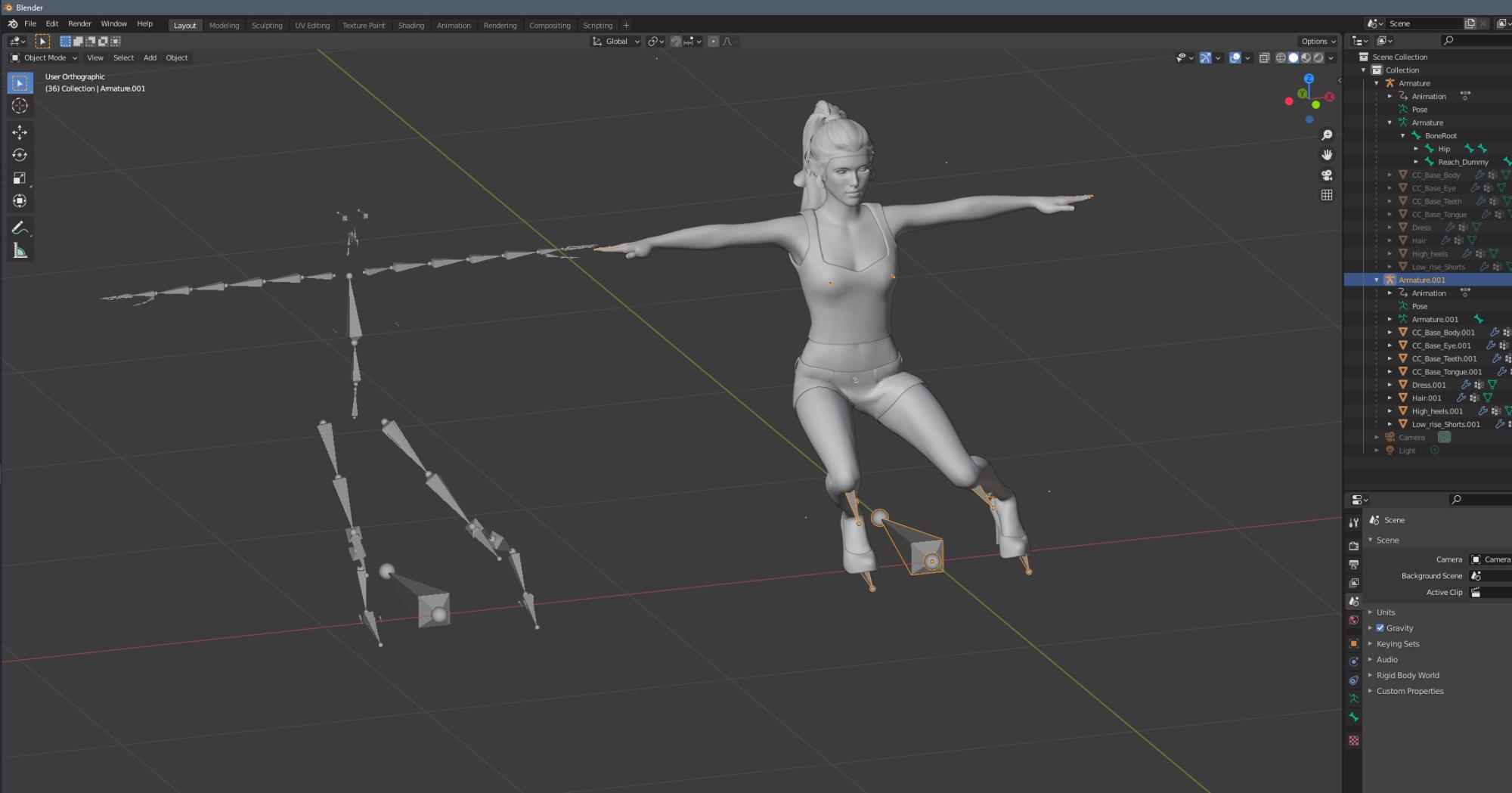
Task: Switch to Rendered viewport shading
Action: (x=1318, y=57)
